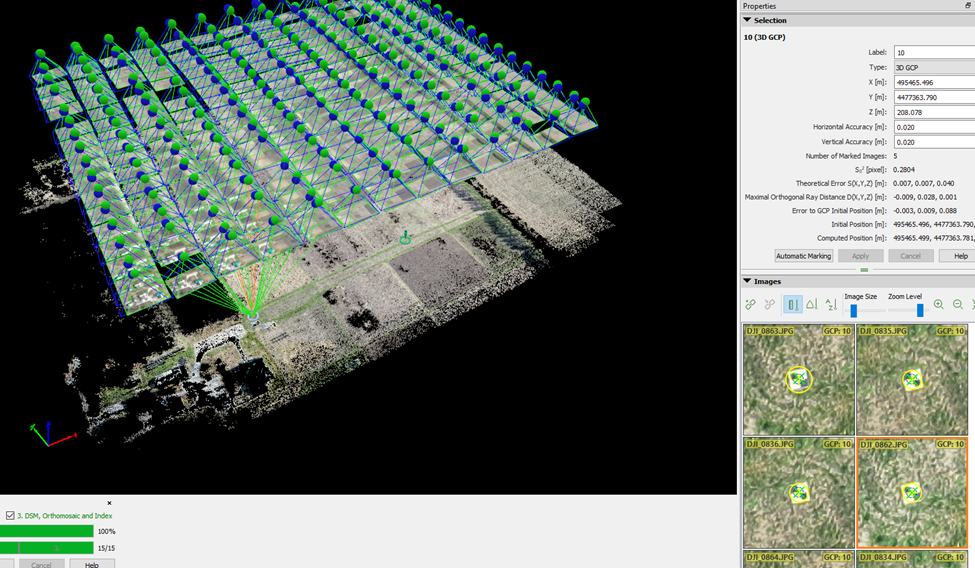Click Cancel button in Properties panel
Viewport: 975px width, 568px height.
910,256
